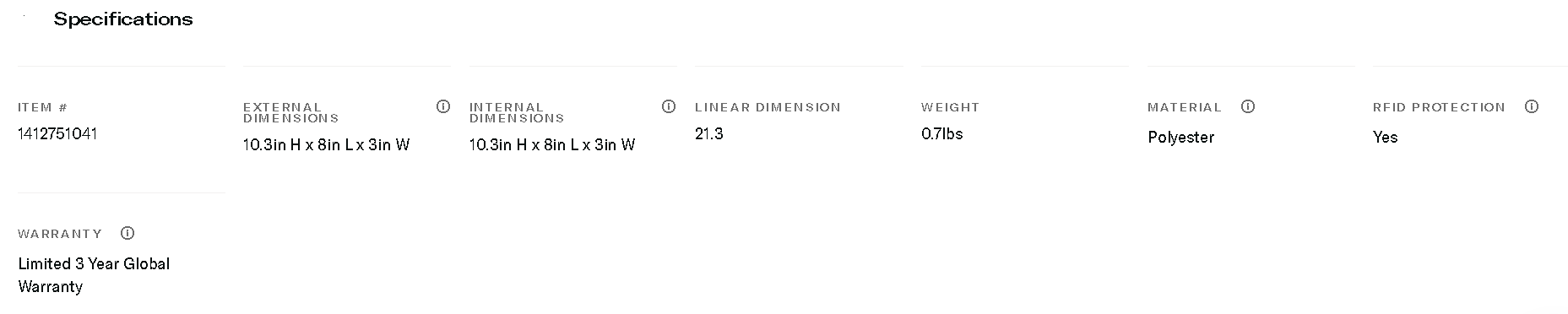
Task: Click the dimensions value under External Dimensions
Action: 327,144
